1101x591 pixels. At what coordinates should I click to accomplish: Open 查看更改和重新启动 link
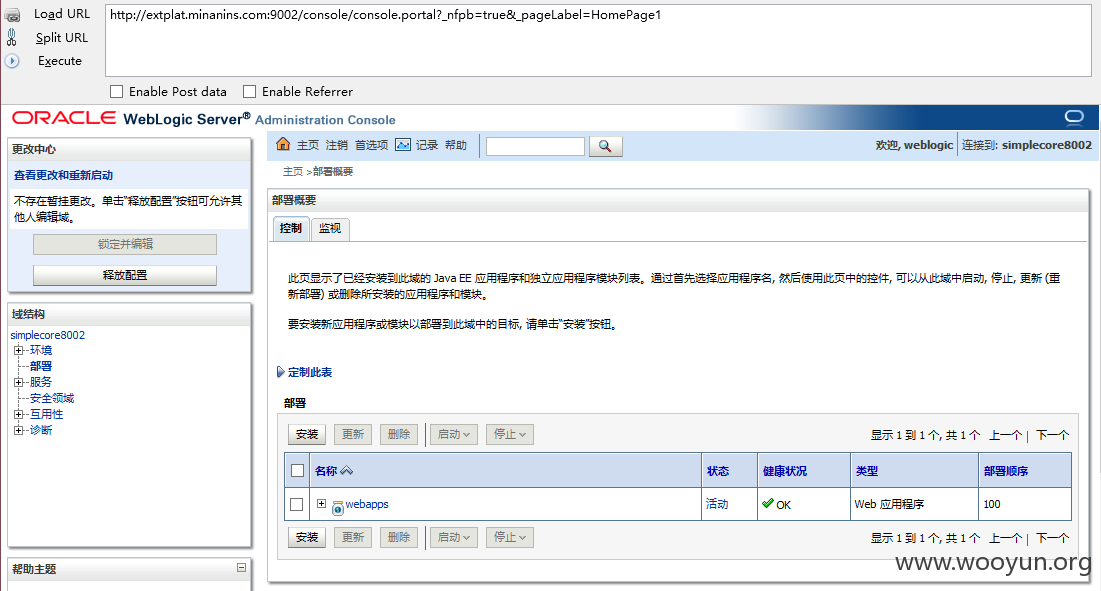[x=63, y=175]
